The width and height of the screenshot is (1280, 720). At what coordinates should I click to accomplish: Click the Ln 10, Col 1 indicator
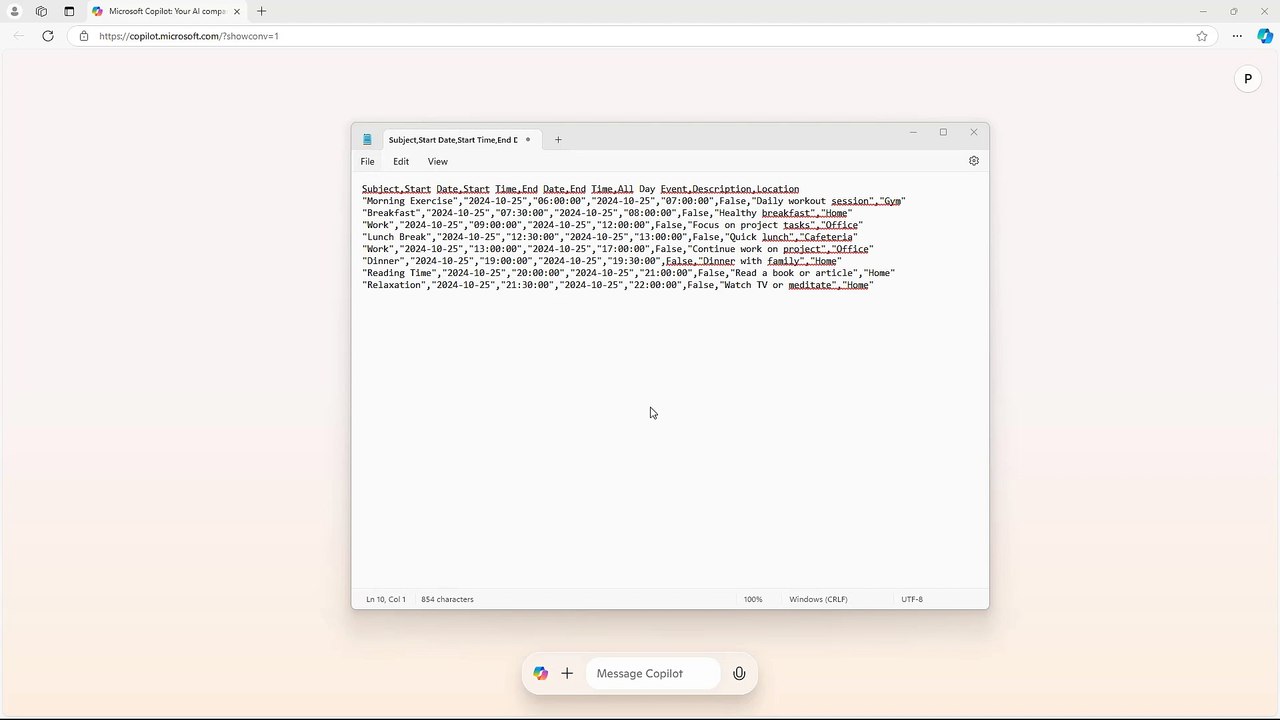tap(386, 599)
